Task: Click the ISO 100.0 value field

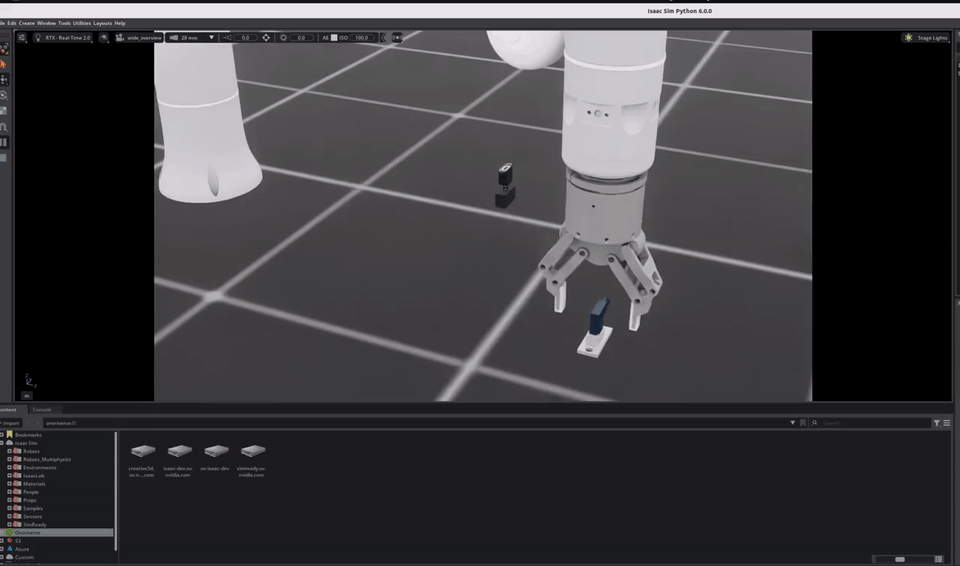Action: click(362, 37)
